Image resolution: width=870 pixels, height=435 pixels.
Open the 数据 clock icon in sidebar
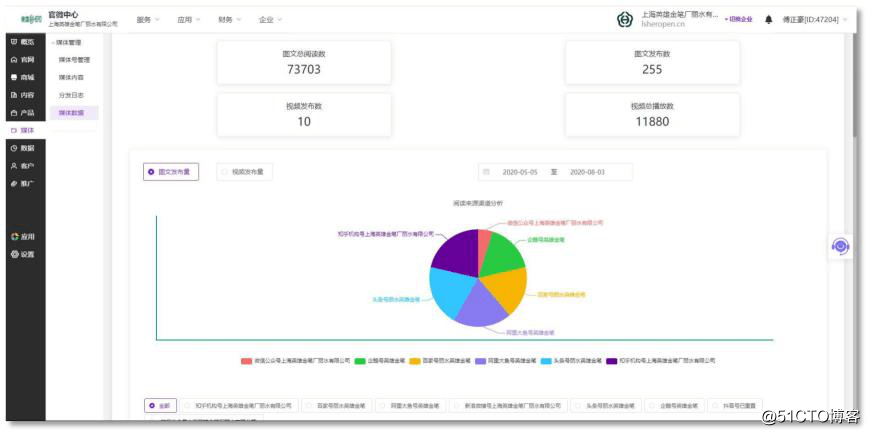(x=14, y=148)
